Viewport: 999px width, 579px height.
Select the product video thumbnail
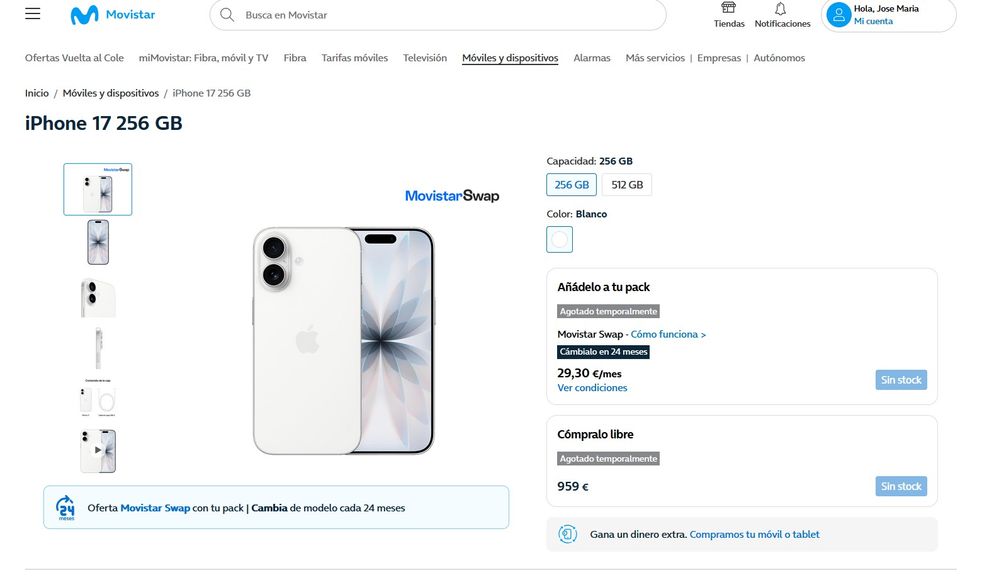98,451
